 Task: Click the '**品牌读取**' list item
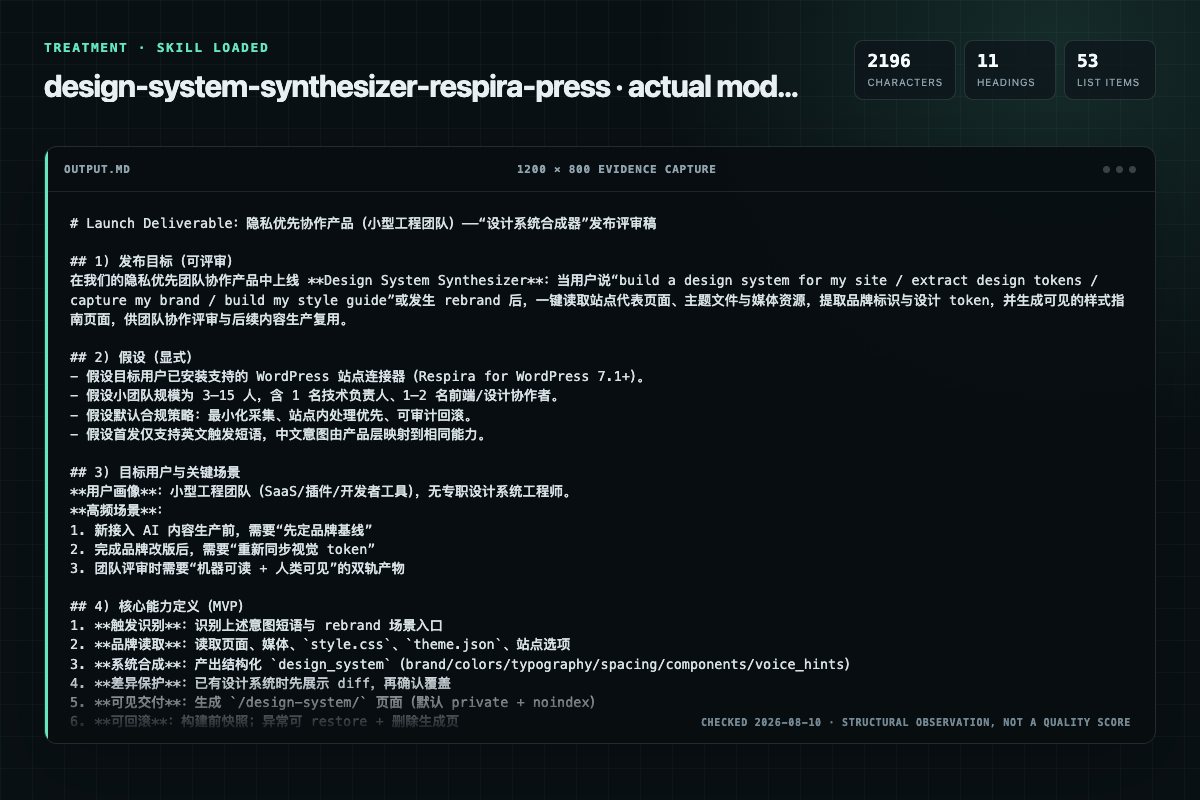(321, 645)
